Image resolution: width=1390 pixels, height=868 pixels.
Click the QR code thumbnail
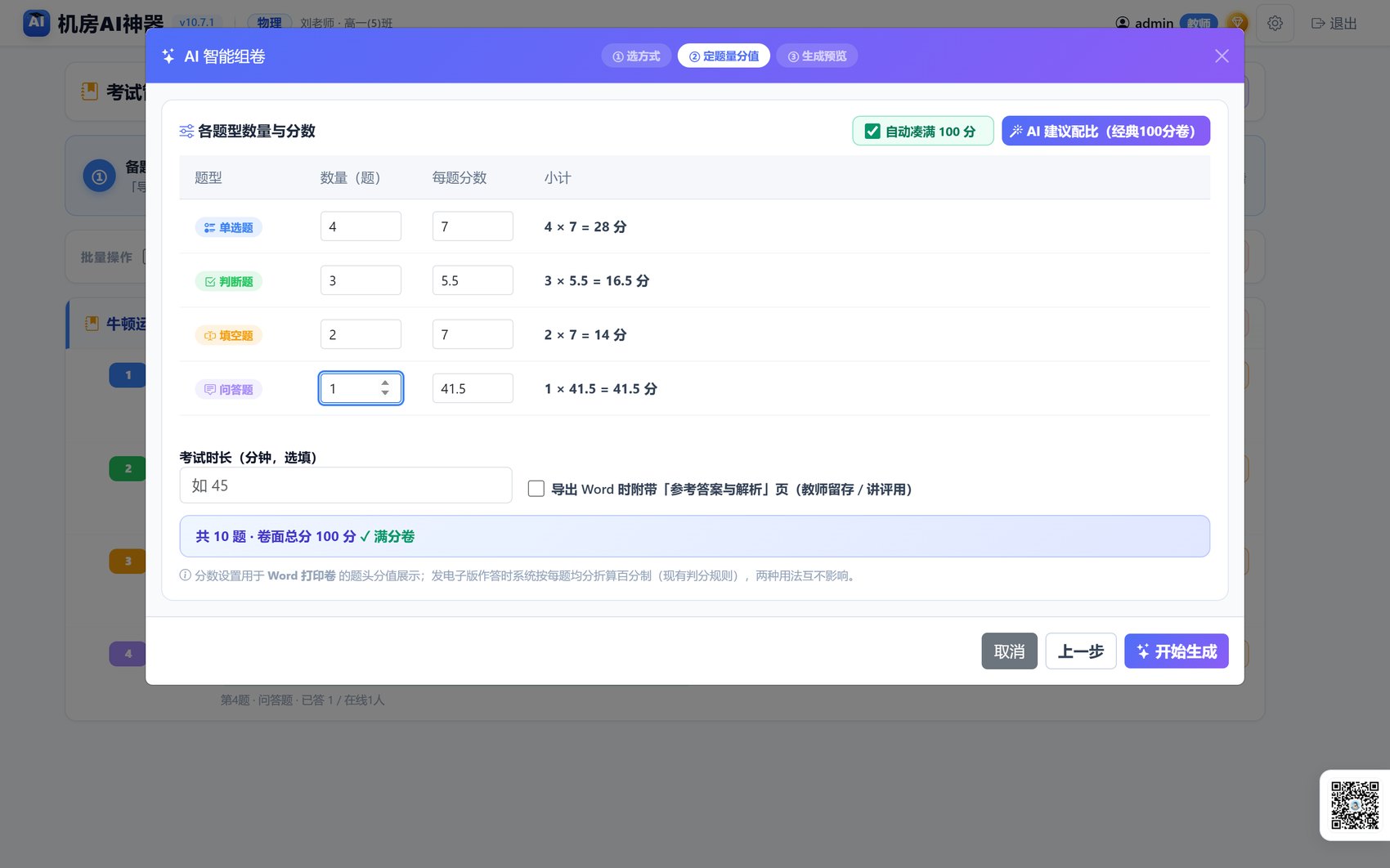pyautogui.click(x=1354, y=805)
